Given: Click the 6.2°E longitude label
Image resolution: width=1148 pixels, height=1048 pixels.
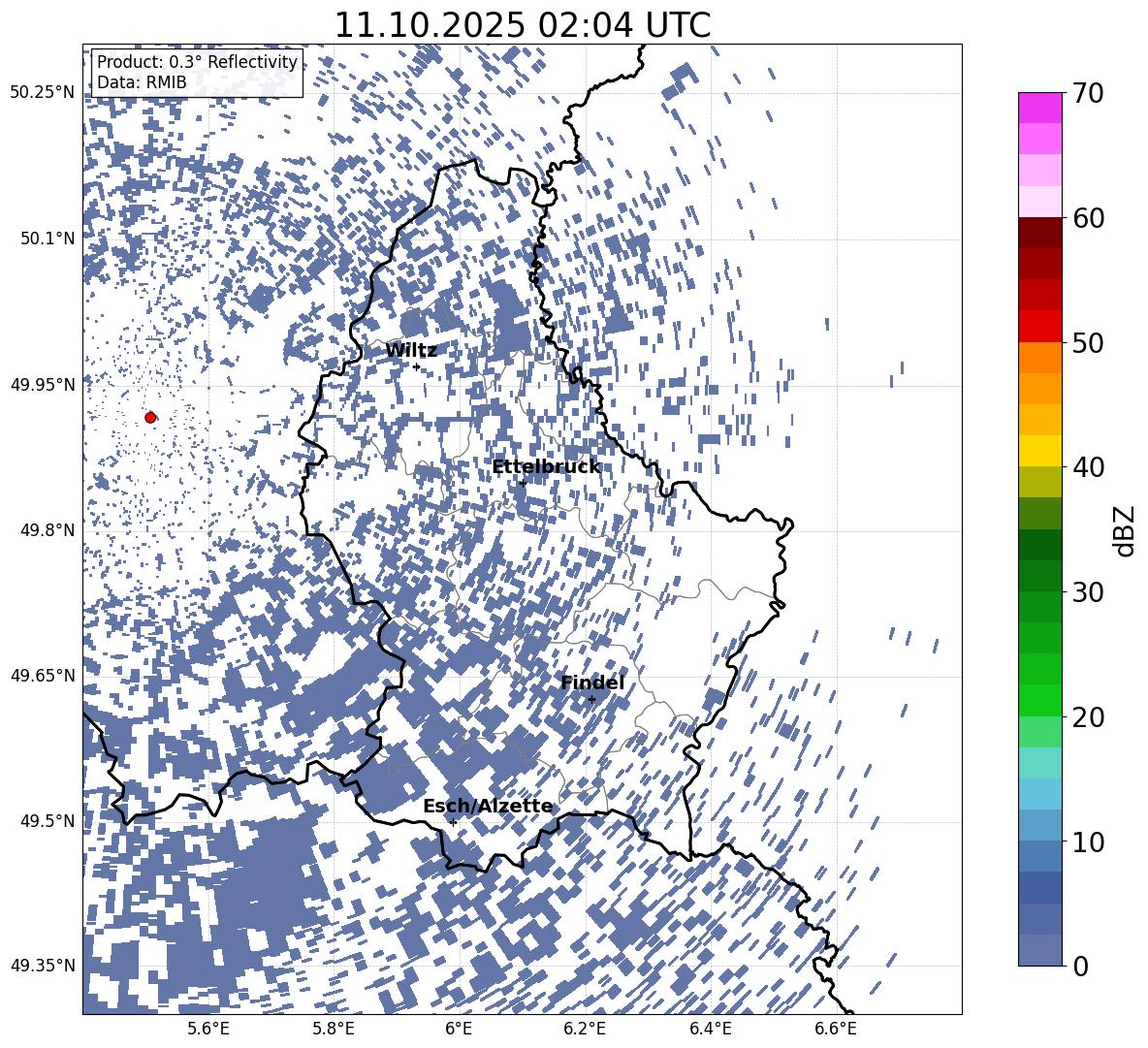Looking at the screenshot, I should pyautogui.click(x=585, y=1029).
